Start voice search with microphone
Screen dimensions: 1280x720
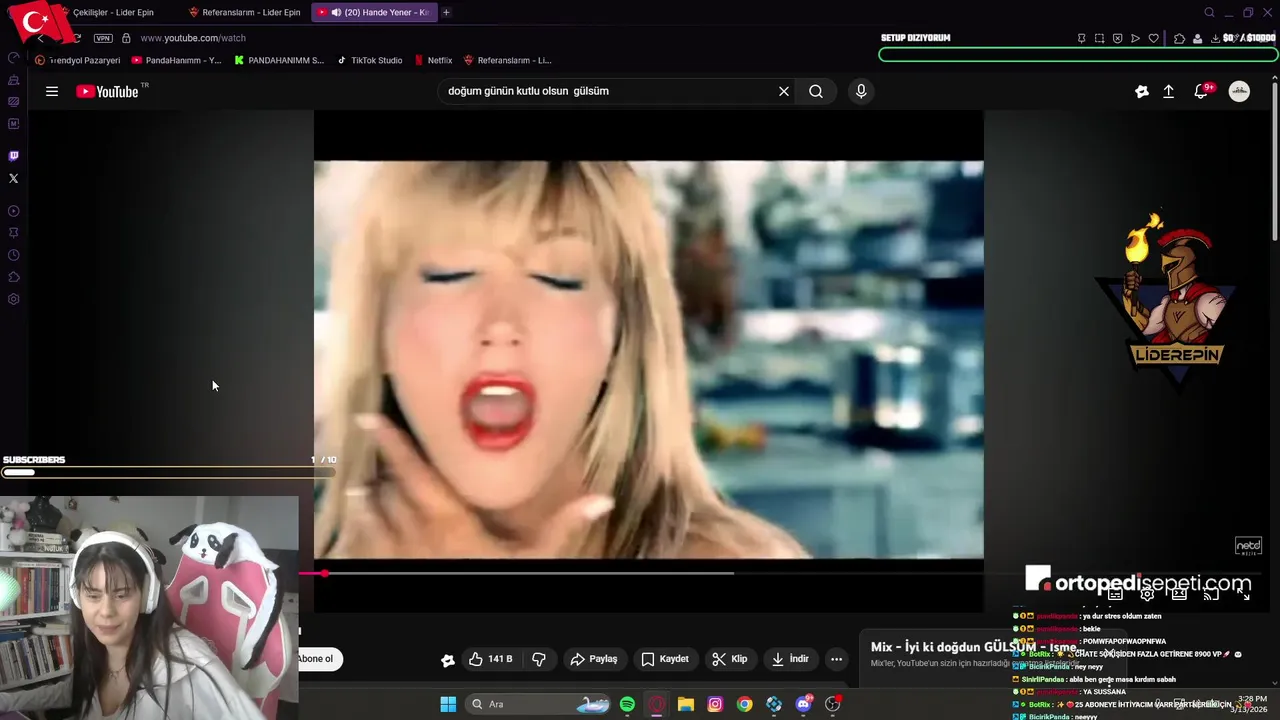(x=861, y=91)
